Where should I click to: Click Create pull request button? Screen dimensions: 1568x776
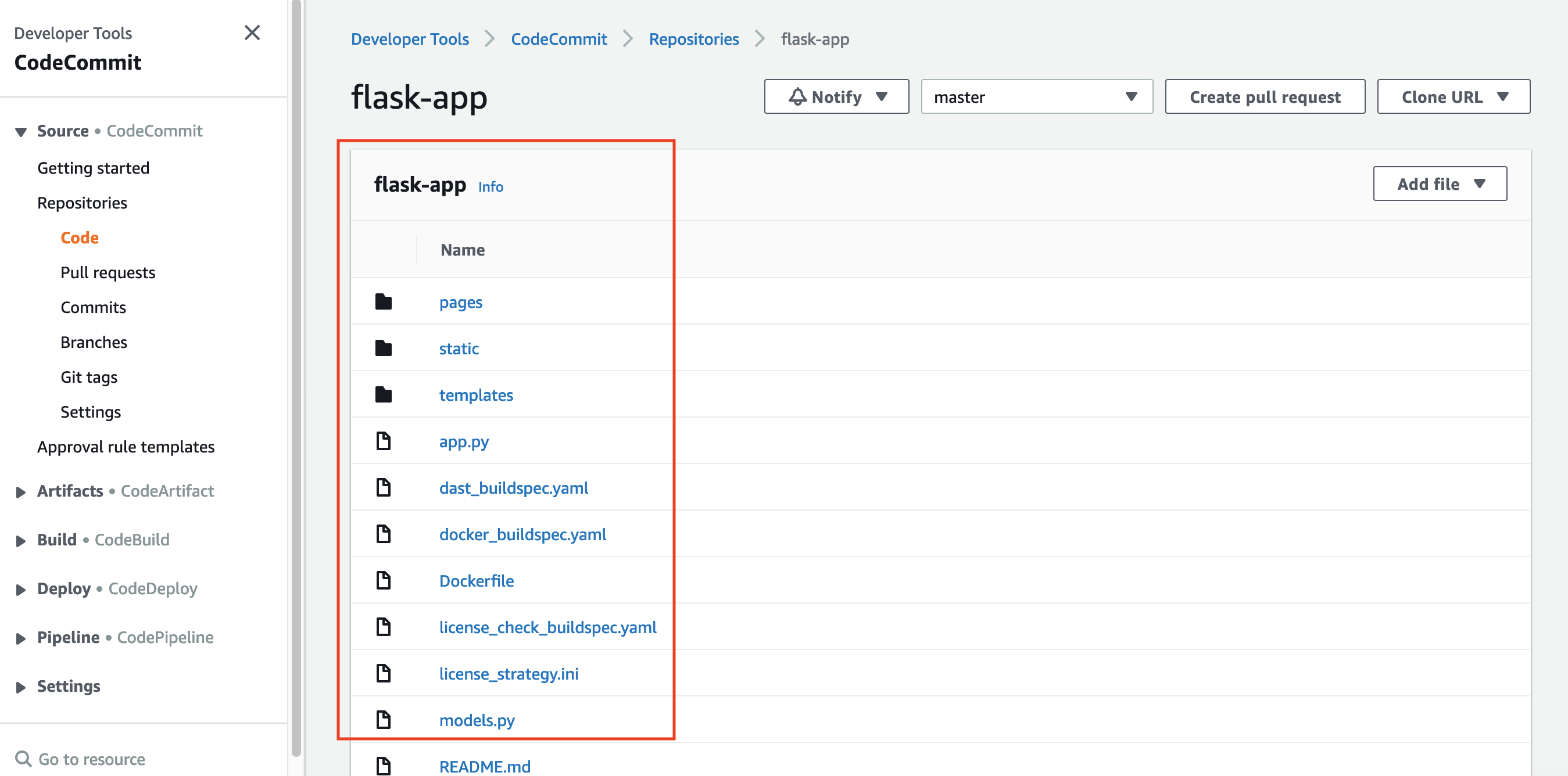click(x=1265, y=96)
